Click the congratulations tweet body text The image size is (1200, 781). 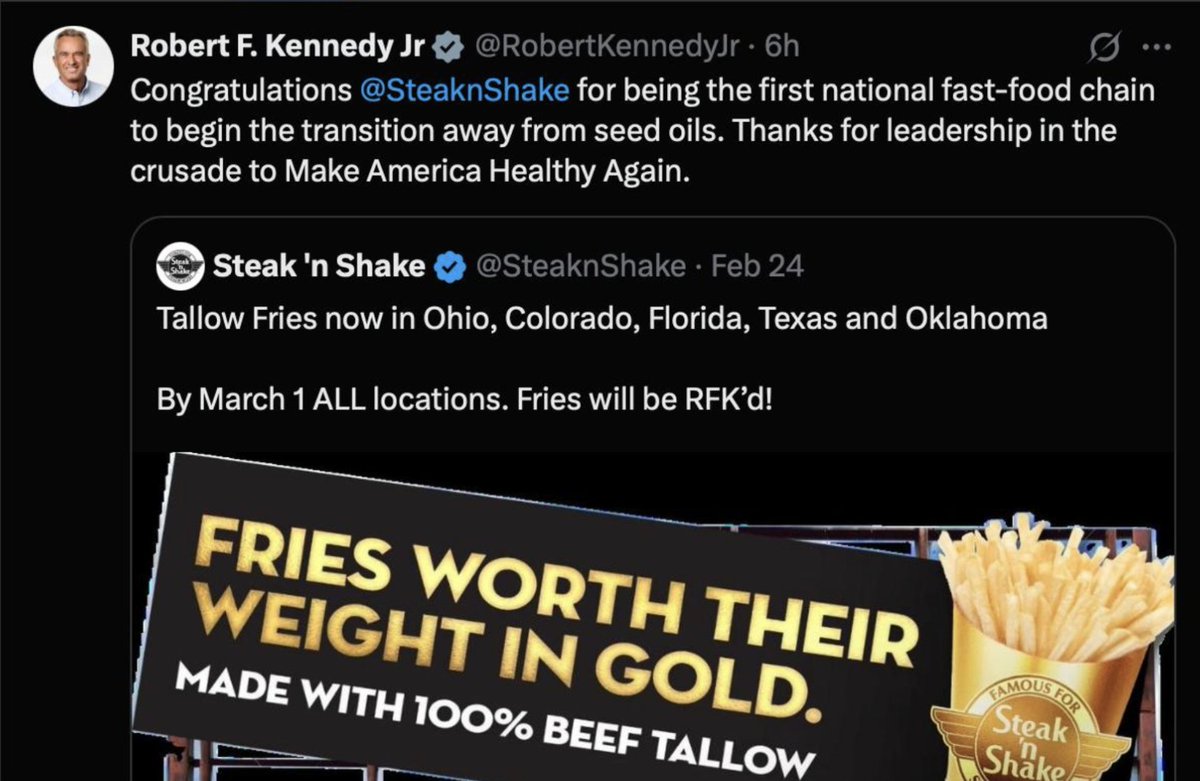643,131
